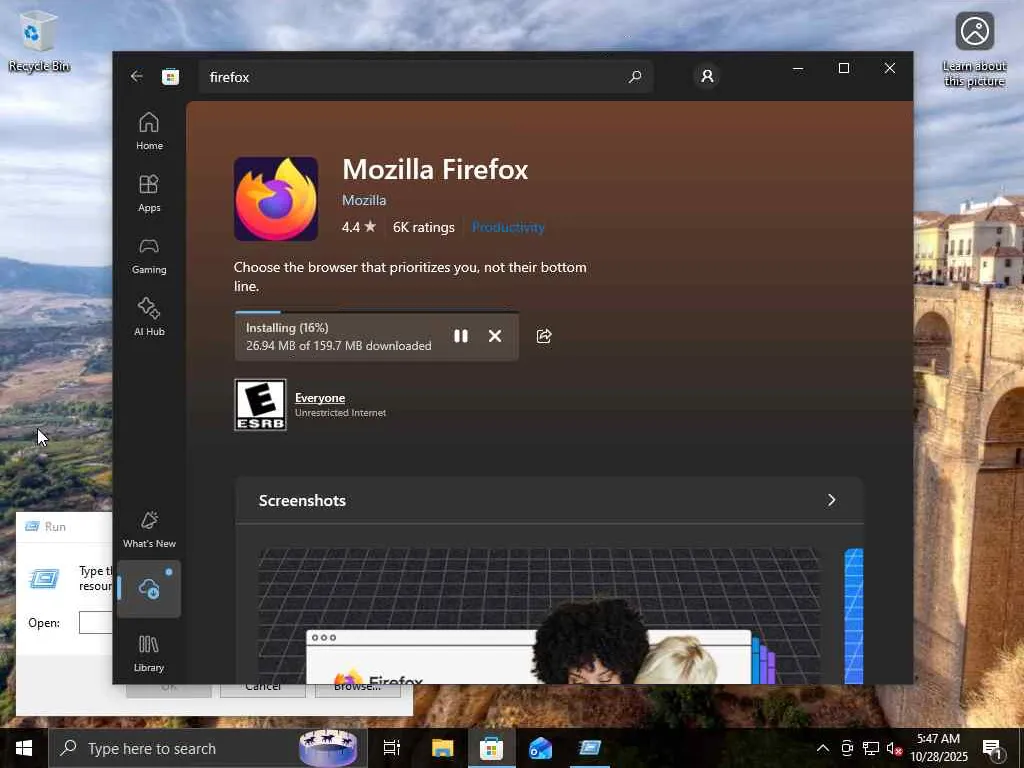Click 'Learn about this picture' desktop icon
This screenshot has width=1024, height=768.
[974, 50]
